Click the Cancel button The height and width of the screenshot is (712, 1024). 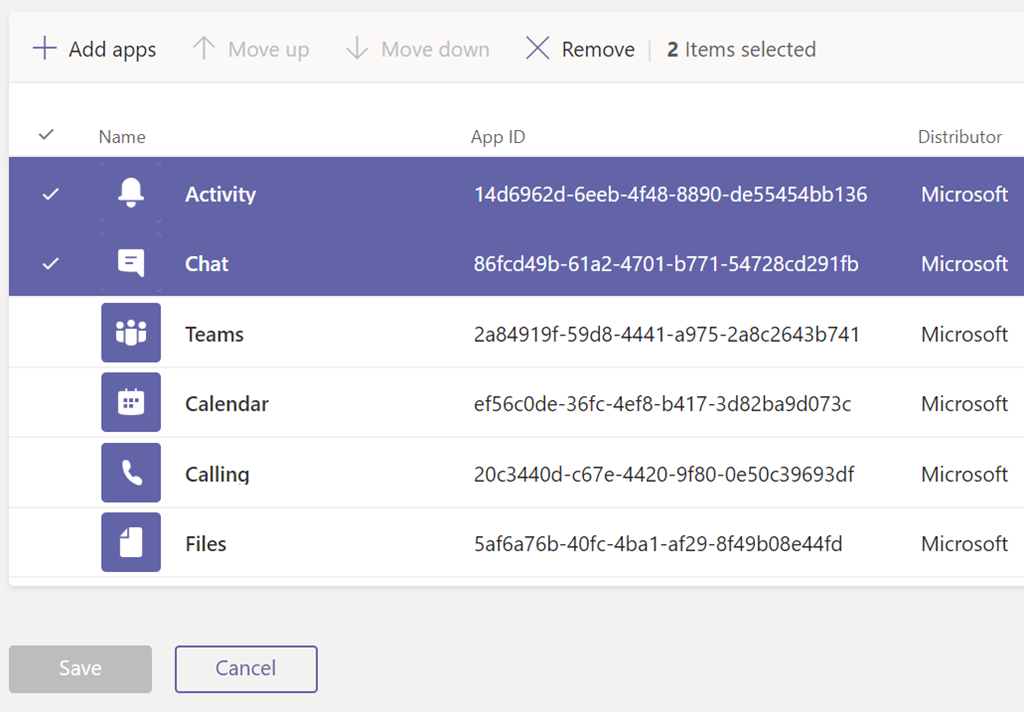(245, 668)
